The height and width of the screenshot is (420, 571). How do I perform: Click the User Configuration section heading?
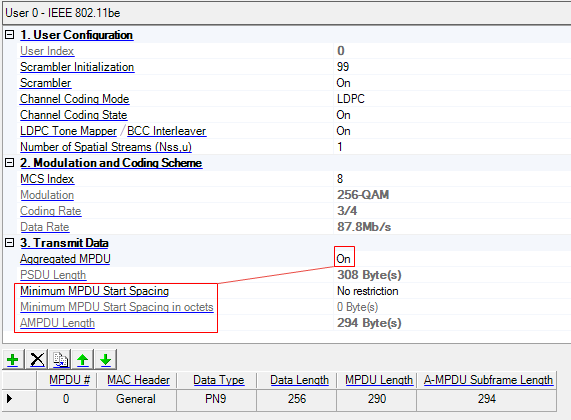(76, 35)
